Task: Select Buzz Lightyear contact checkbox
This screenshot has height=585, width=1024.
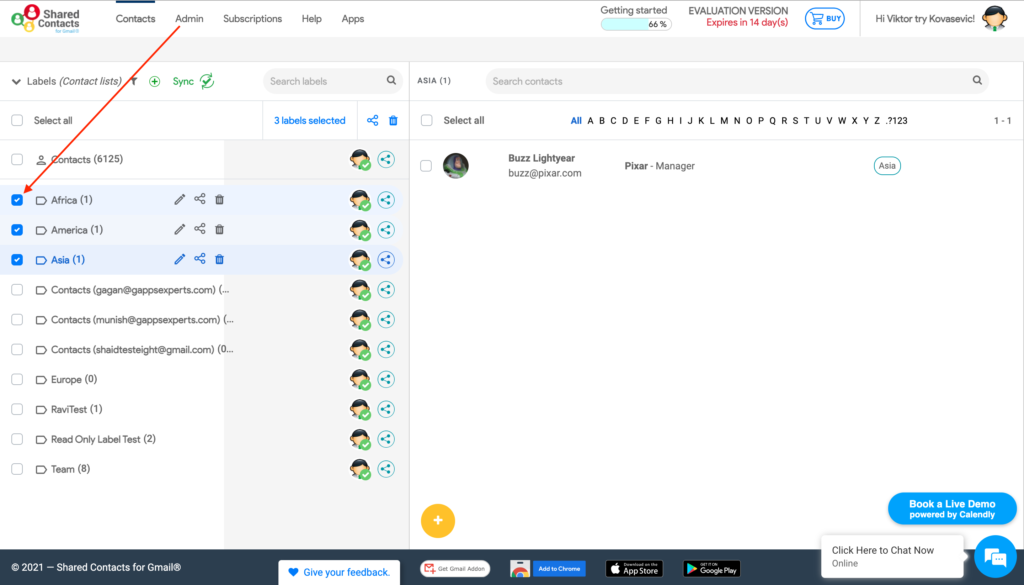Action: click(426, 166)
